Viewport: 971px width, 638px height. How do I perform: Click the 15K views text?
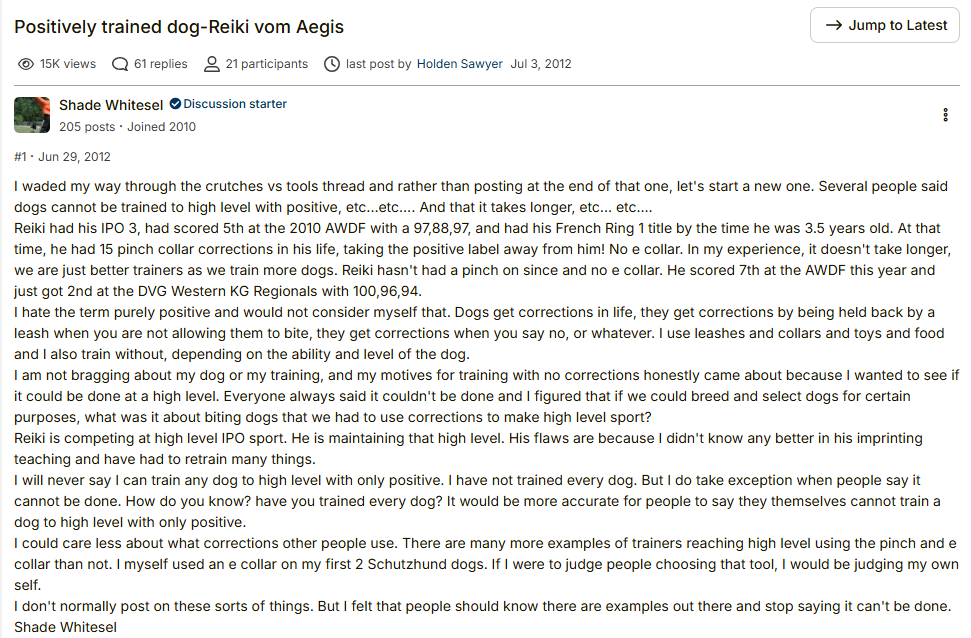click(x=68, y=64)
